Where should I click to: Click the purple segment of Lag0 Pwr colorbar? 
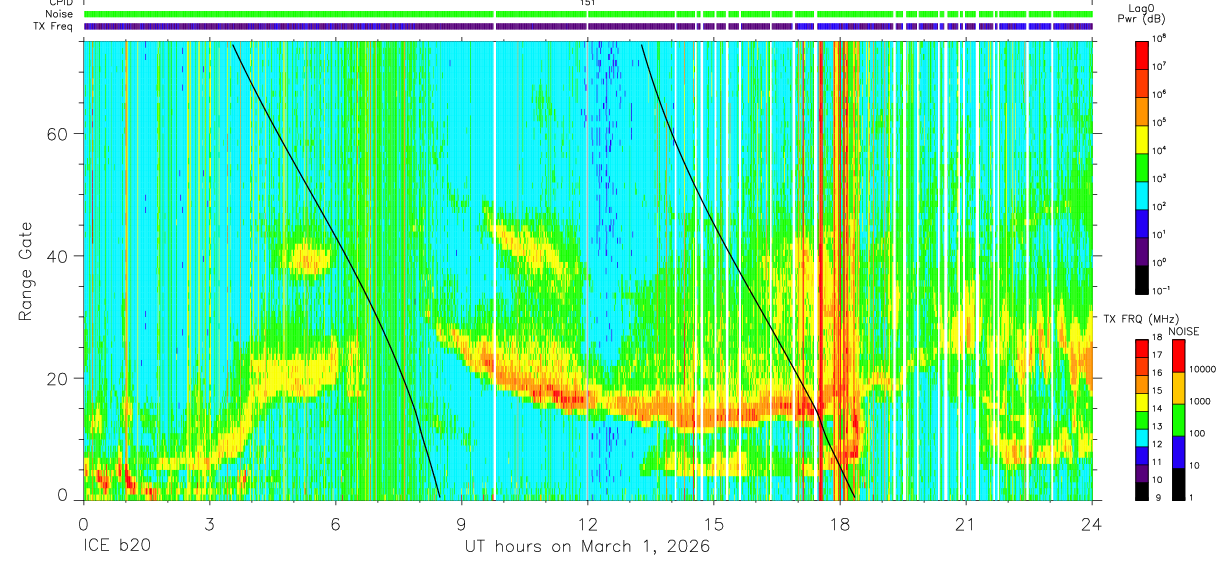pos(1143,250)
